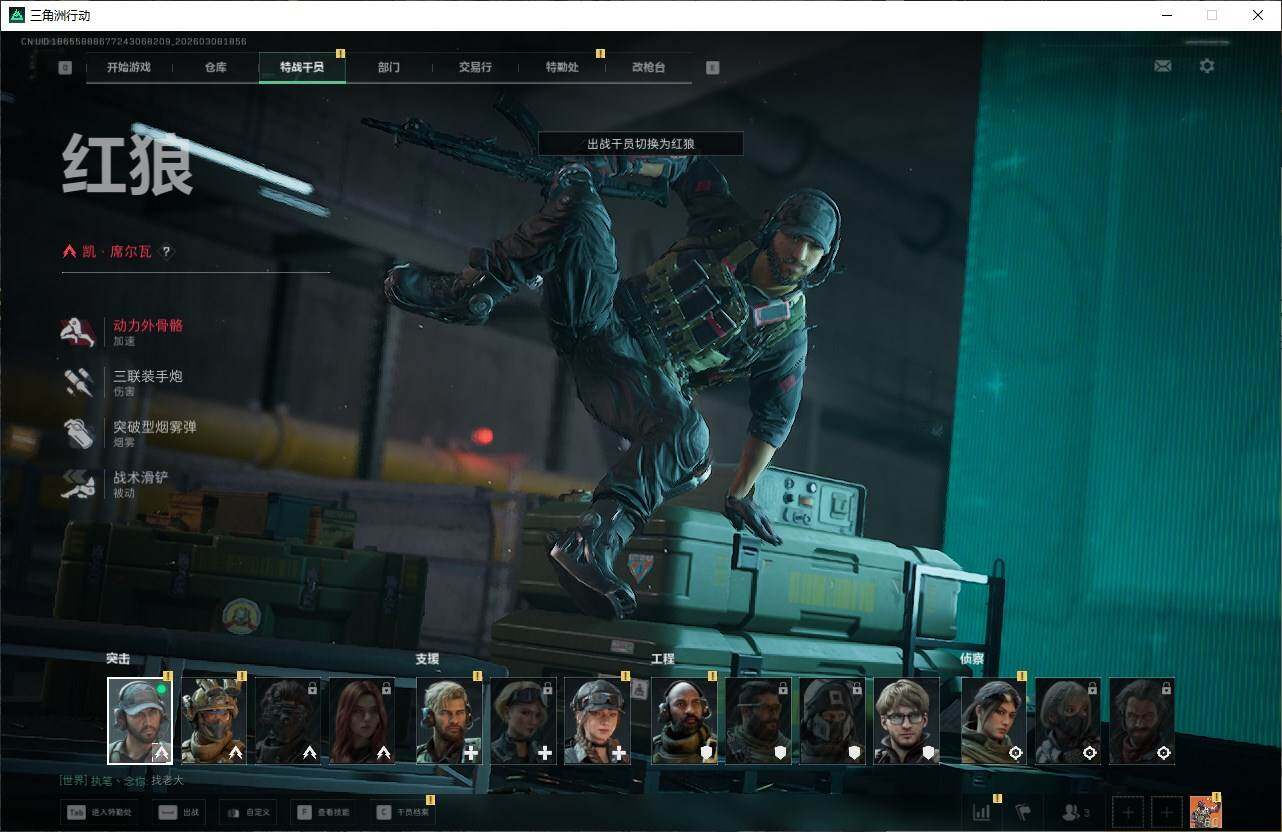Open the 交易行 tab

tap(475, 67)
